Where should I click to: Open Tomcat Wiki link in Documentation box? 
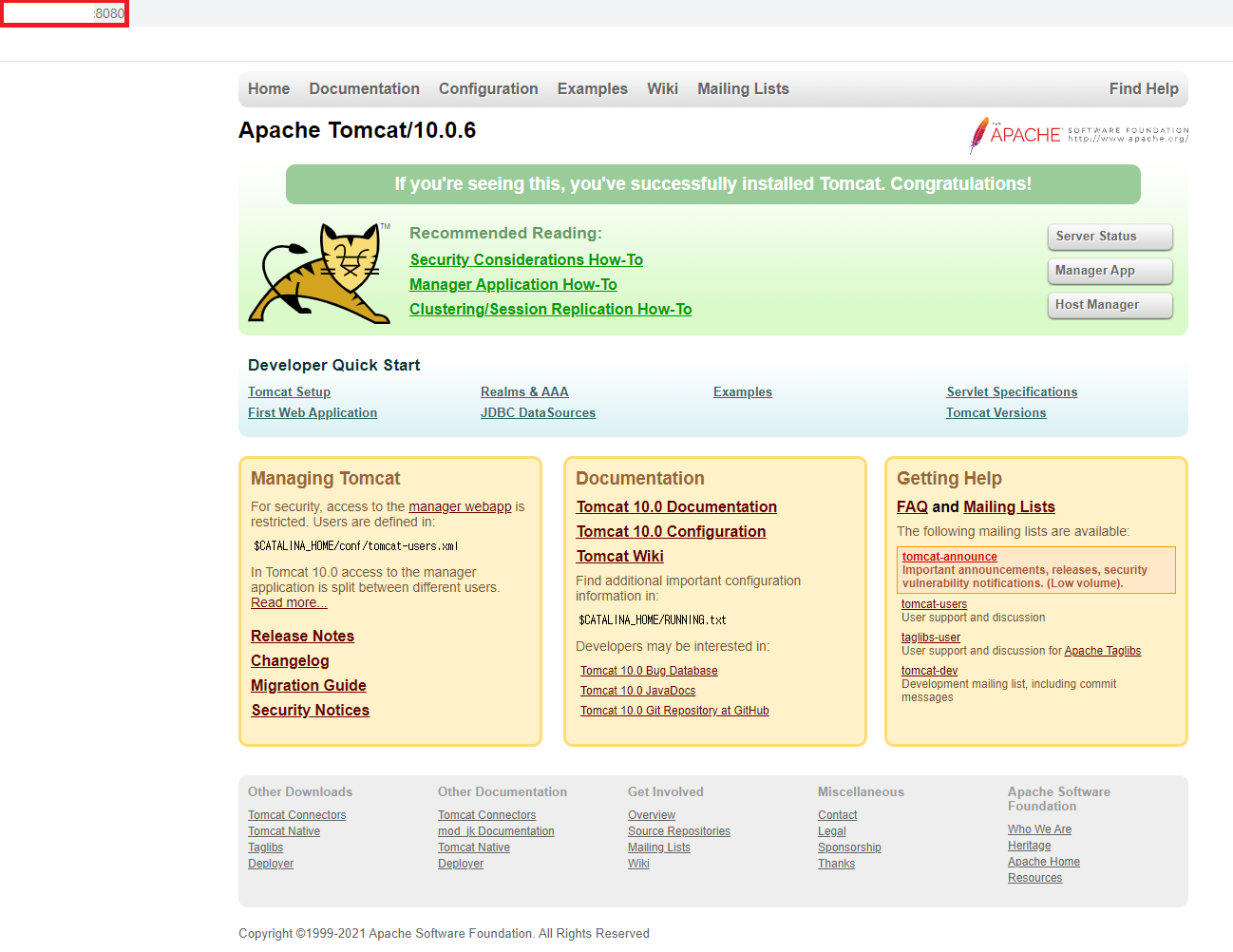tap(619, 556)
